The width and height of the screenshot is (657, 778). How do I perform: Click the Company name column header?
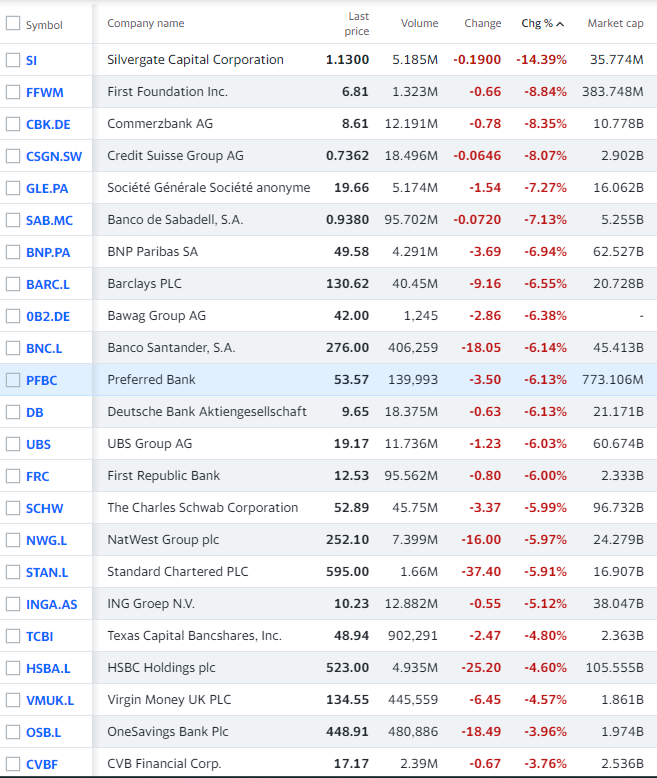tap(146, 24)
